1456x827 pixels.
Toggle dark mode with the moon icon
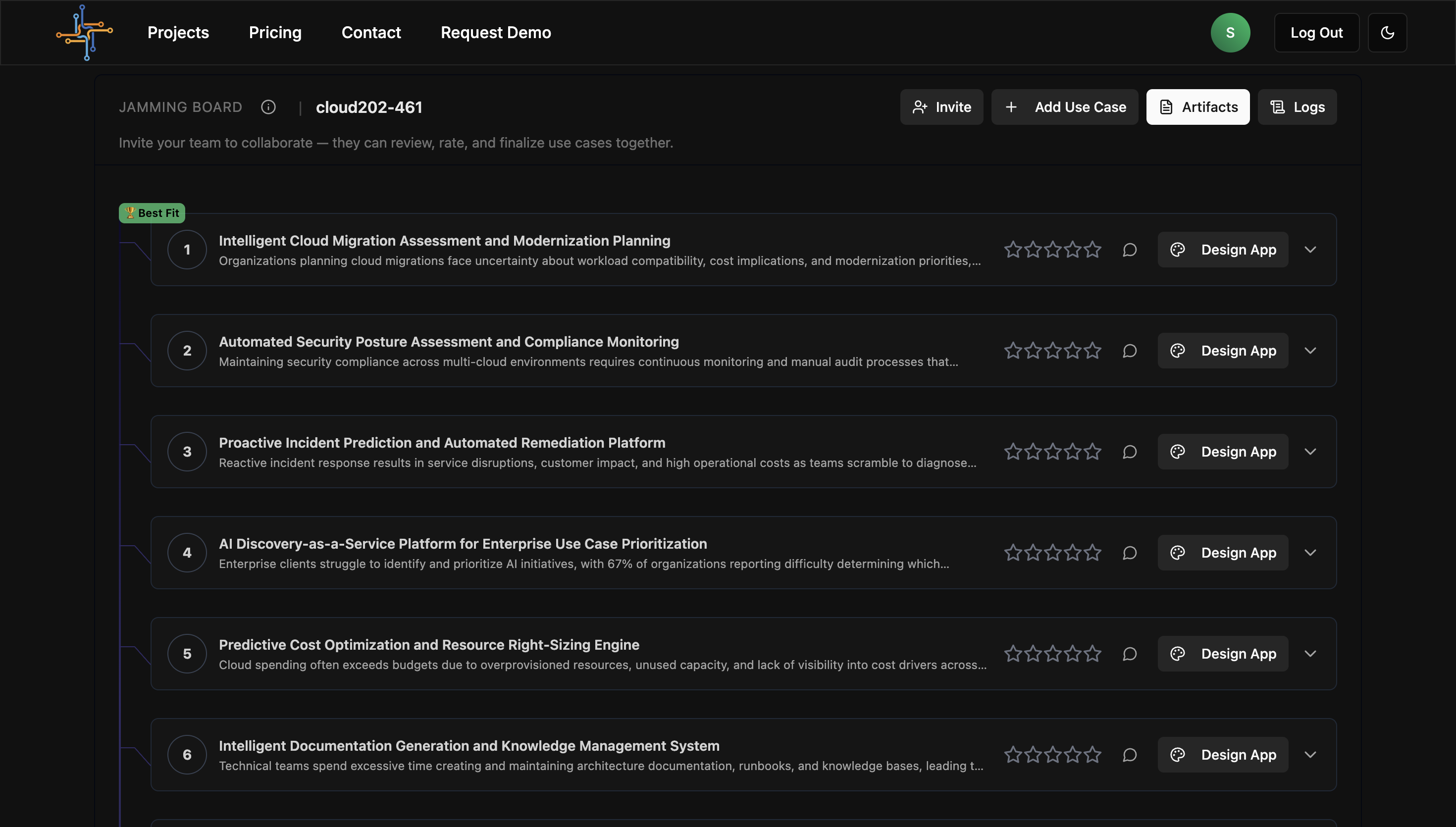coord(1387,32)
